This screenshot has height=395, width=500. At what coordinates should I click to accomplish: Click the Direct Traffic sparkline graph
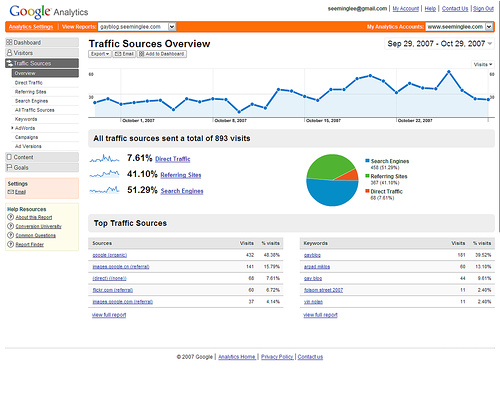point(104,158)
